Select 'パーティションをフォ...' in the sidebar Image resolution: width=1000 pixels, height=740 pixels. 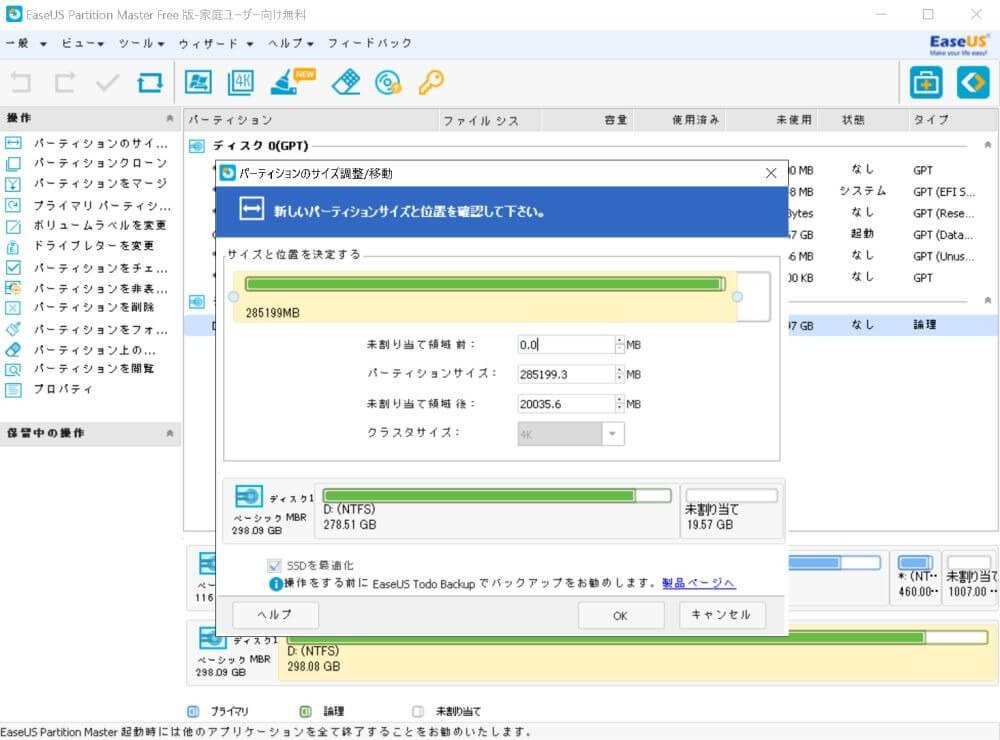pos(101,329)
